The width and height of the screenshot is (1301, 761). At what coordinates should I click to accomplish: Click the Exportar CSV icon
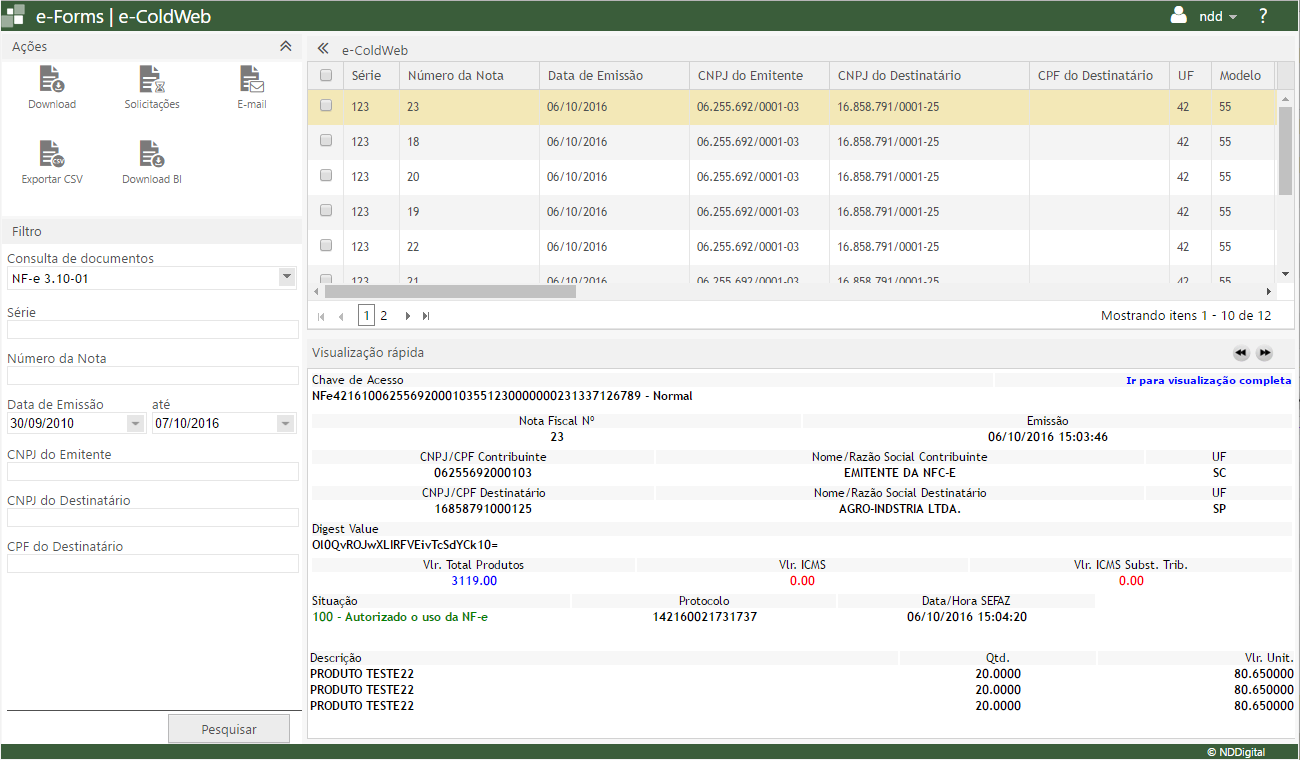[x=51, y=154]
